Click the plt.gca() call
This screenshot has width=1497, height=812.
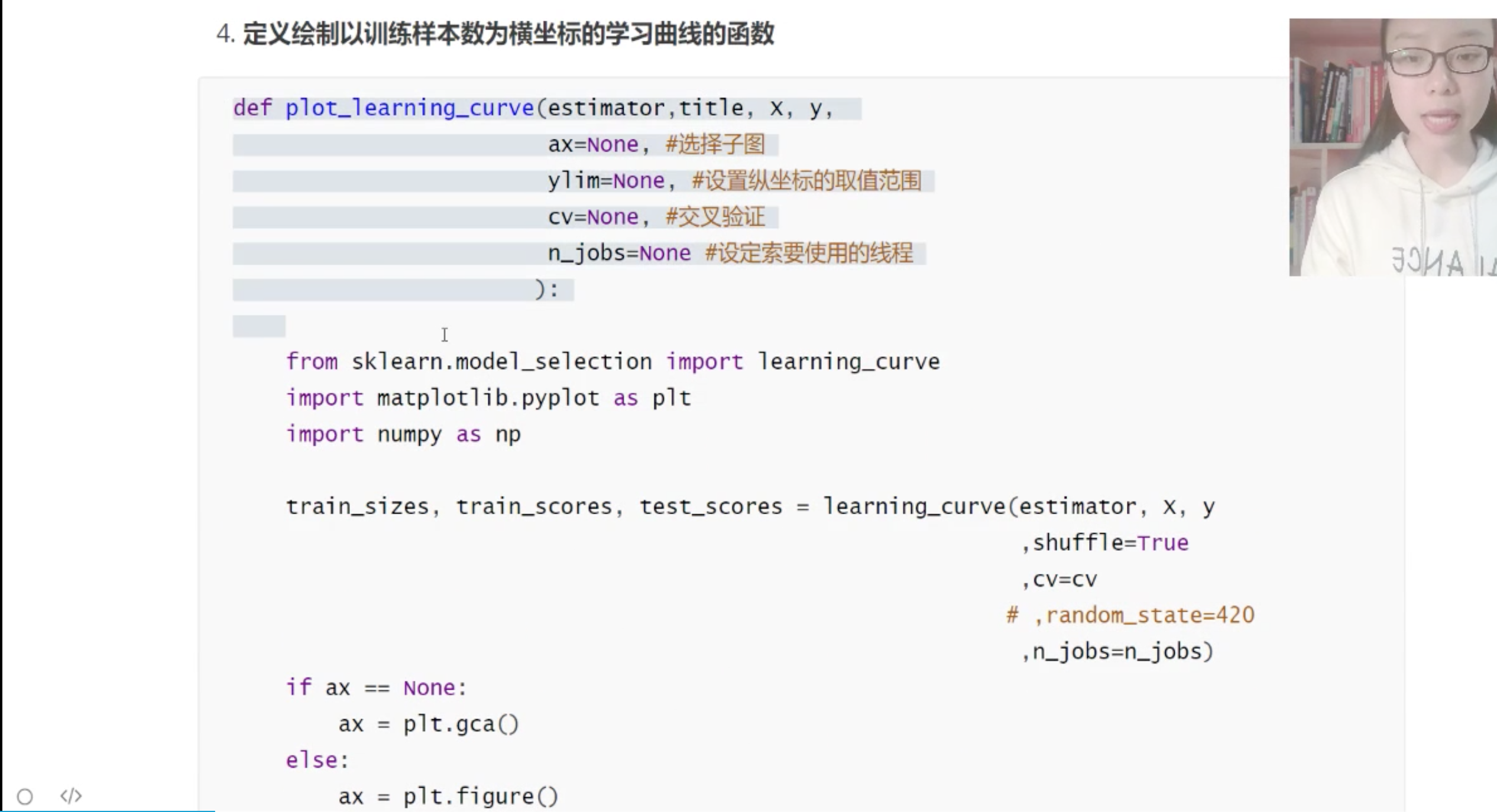pyautogui.click(x=460, y=725)
